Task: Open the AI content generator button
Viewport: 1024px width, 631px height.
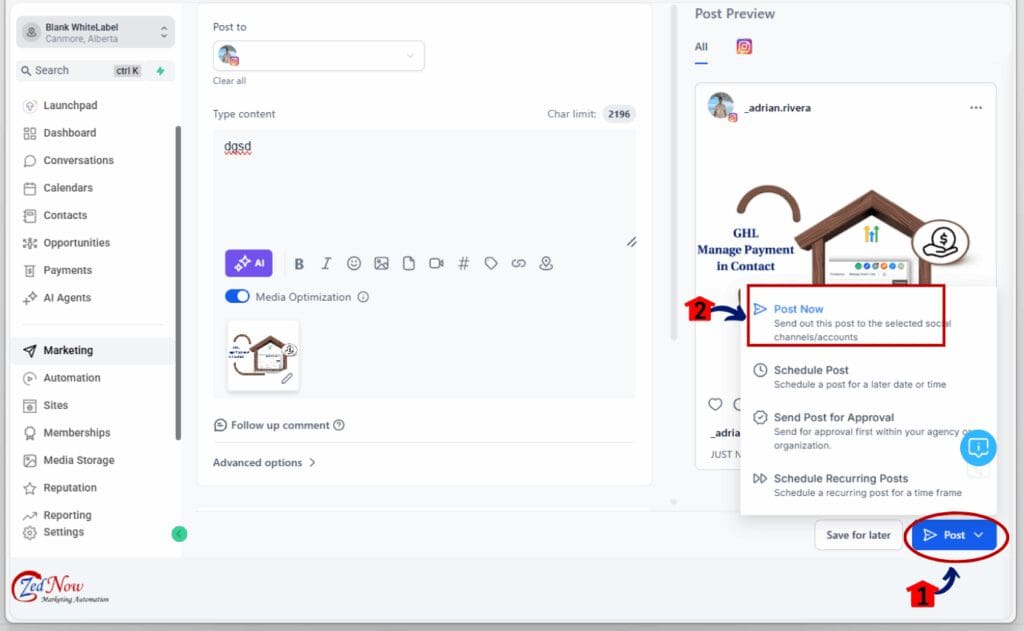Action: pyautogui.click(x=248, y=263)
